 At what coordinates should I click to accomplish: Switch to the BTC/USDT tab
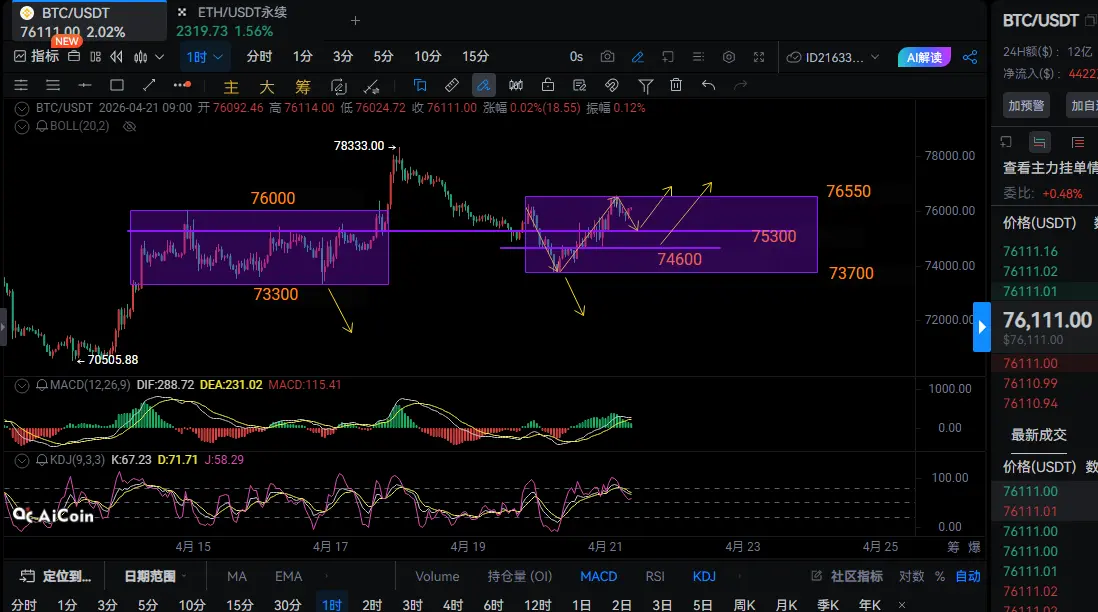point(90,22)
